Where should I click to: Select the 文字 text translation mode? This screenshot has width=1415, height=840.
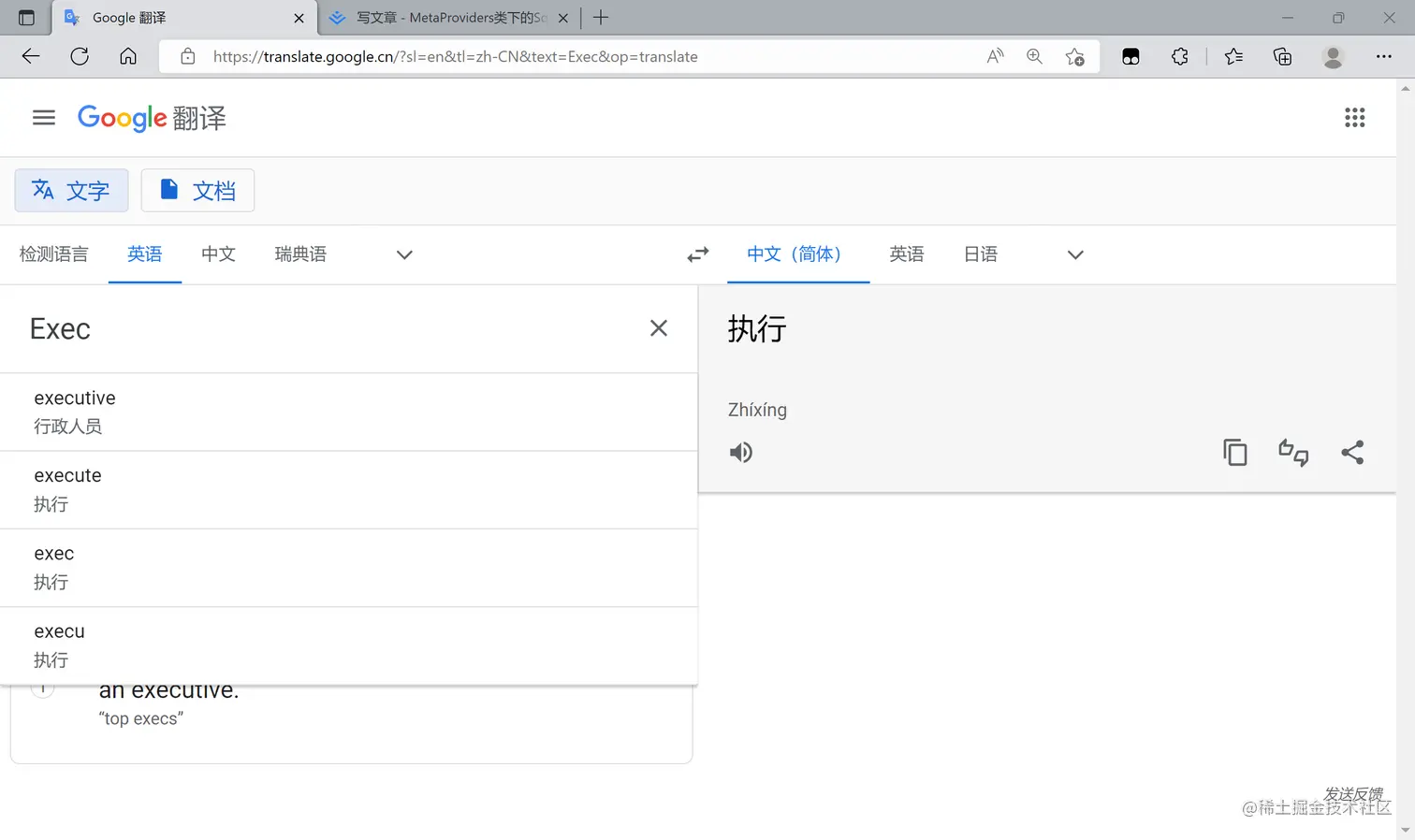coord(71,191)
